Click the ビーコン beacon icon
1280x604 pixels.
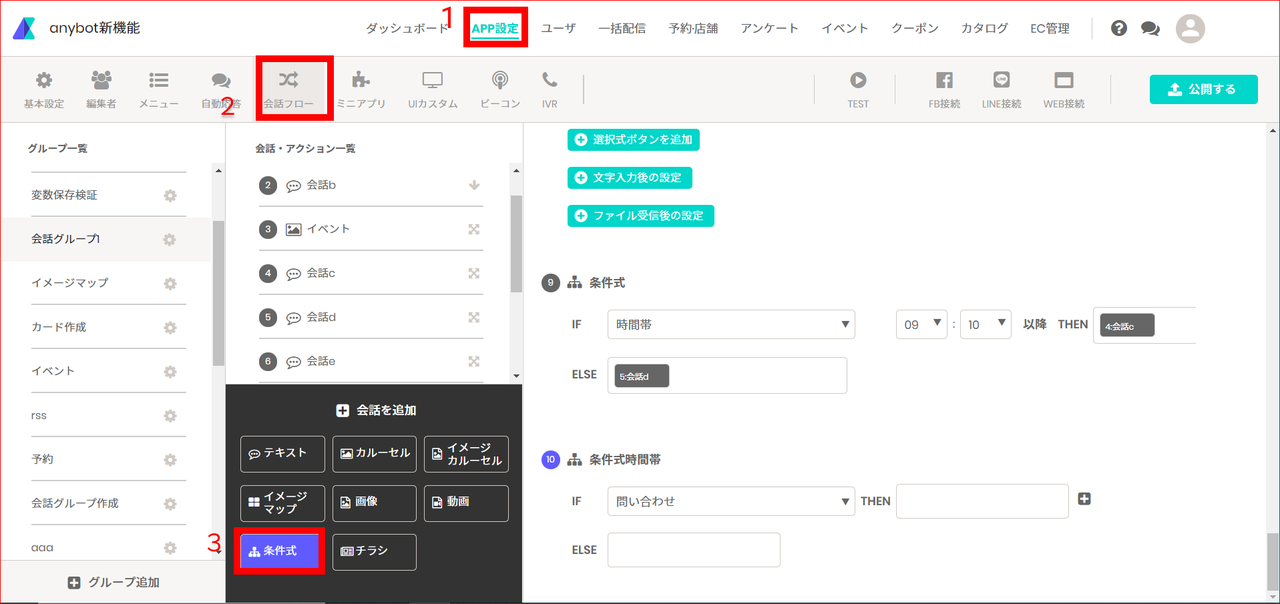[x=500, y=80]
